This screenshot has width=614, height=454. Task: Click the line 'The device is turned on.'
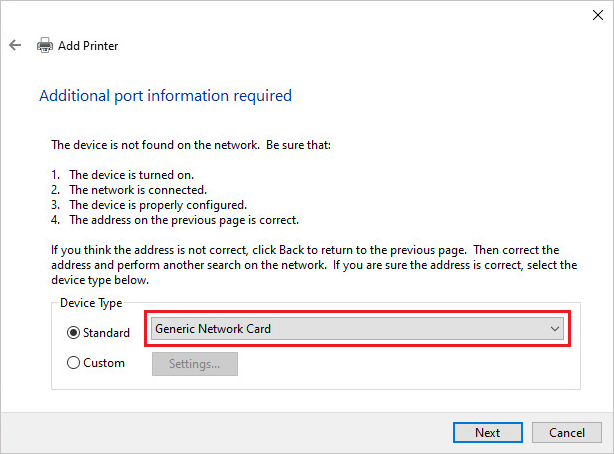tap(132, 175)
